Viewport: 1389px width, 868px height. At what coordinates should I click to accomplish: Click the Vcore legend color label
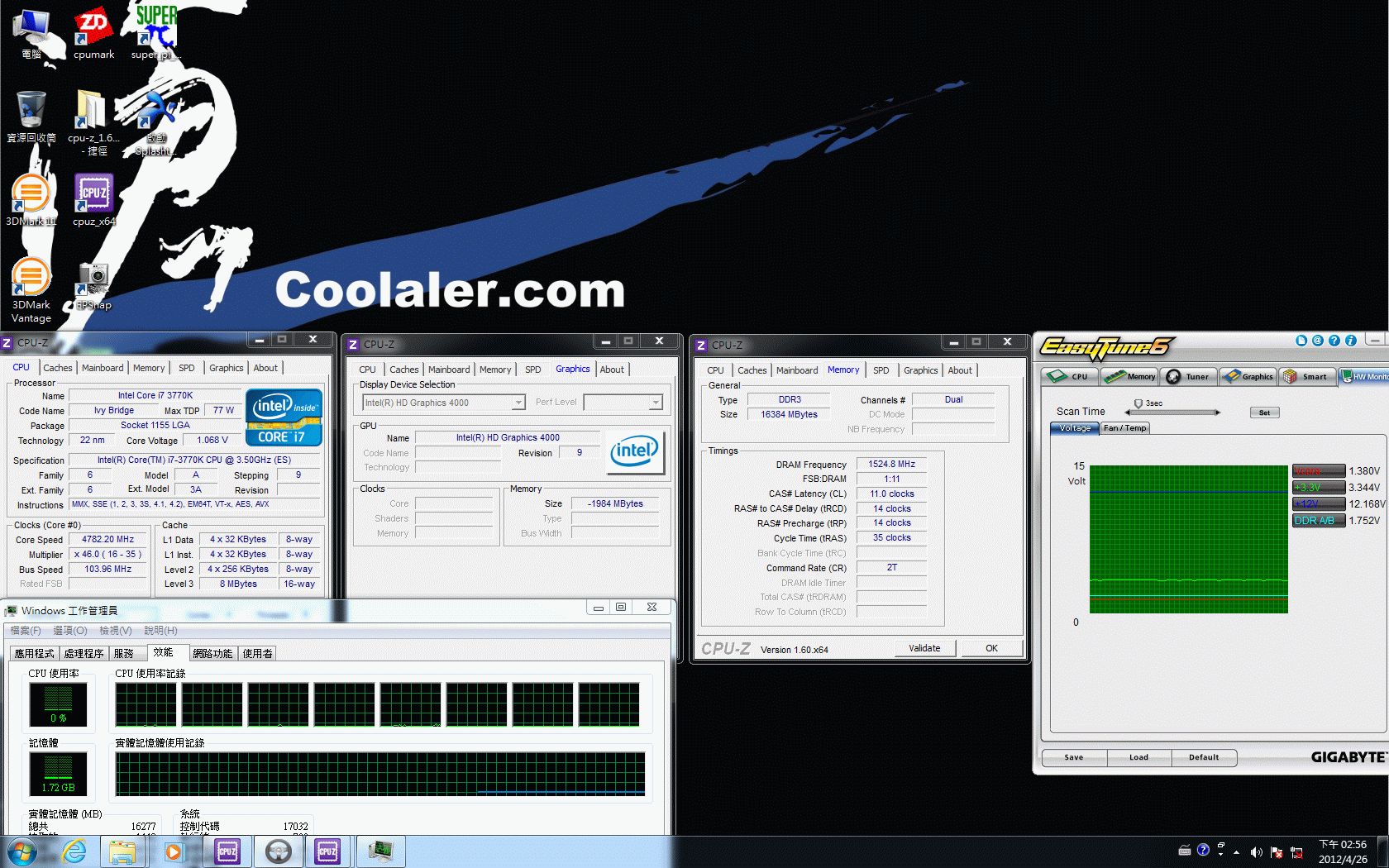click(x=1319, y=471)
